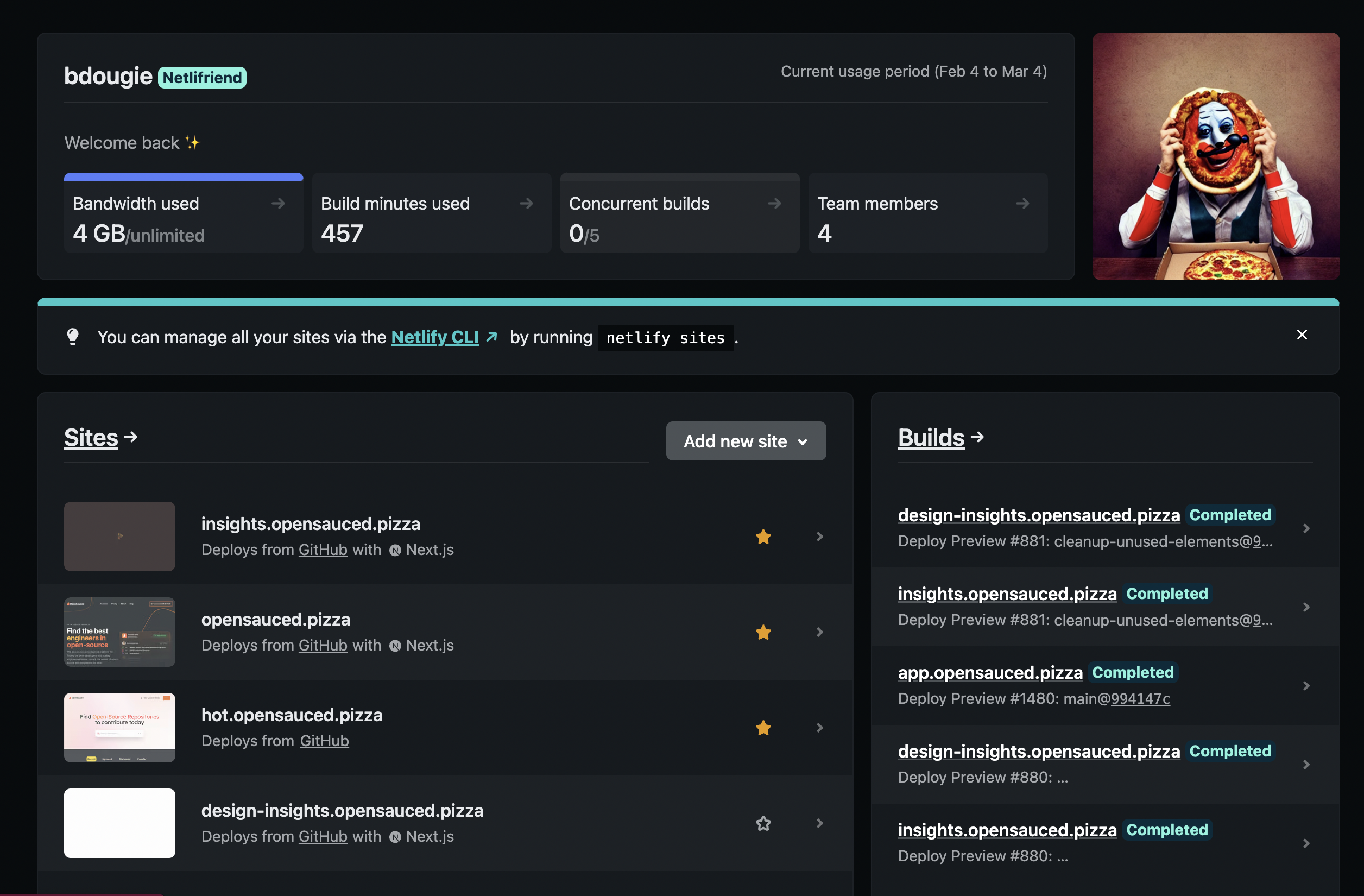Open the Build minutes used arrow

pyautogui.click(x=526, y=204)
